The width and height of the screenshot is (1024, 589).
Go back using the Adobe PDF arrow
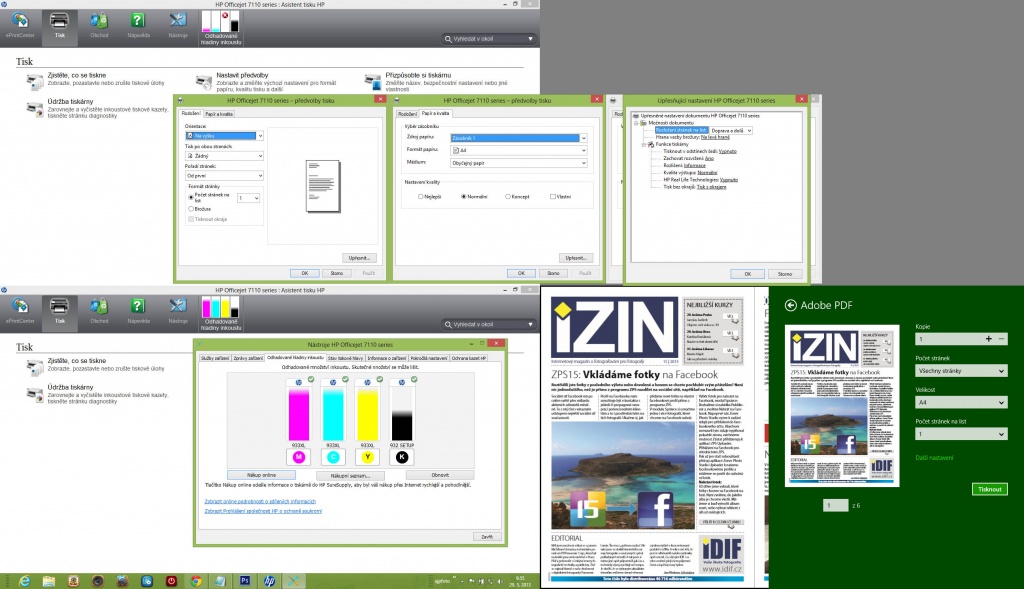pos(790,305)
